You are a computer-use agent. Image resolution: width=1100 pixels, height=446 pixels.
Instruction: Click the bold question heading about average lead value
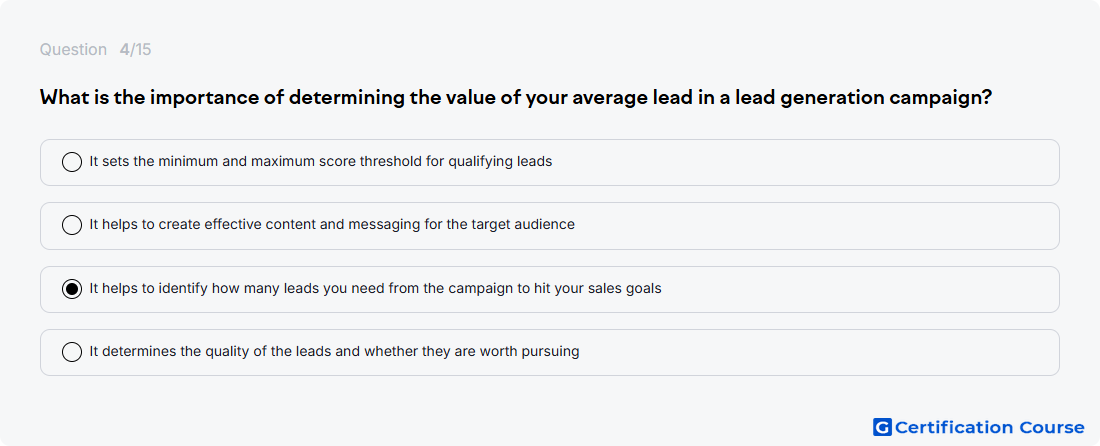(516, 97)
